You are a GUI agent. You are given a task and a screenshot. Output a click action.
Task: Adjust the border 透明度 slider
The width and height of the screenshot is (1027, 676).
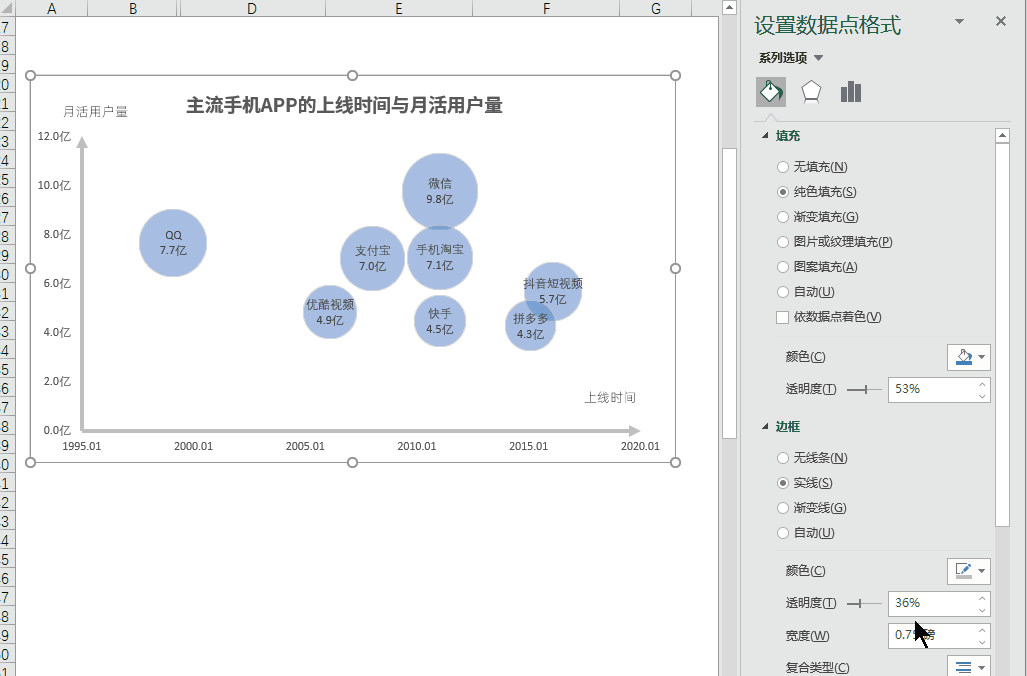coord(859,603)
